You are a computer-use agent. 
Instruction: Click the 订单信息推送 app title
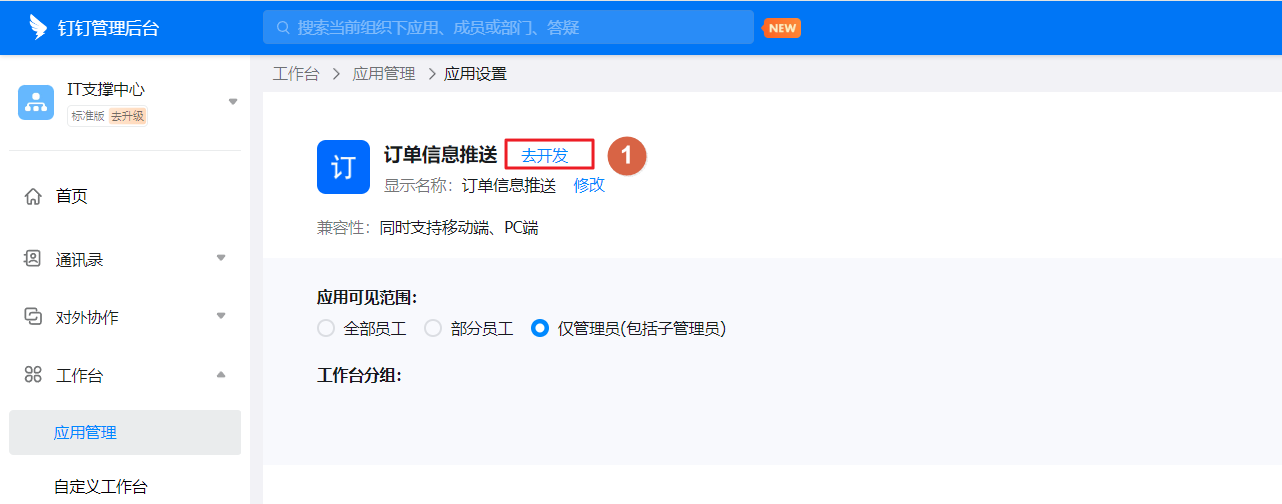(x=440, y=154)
